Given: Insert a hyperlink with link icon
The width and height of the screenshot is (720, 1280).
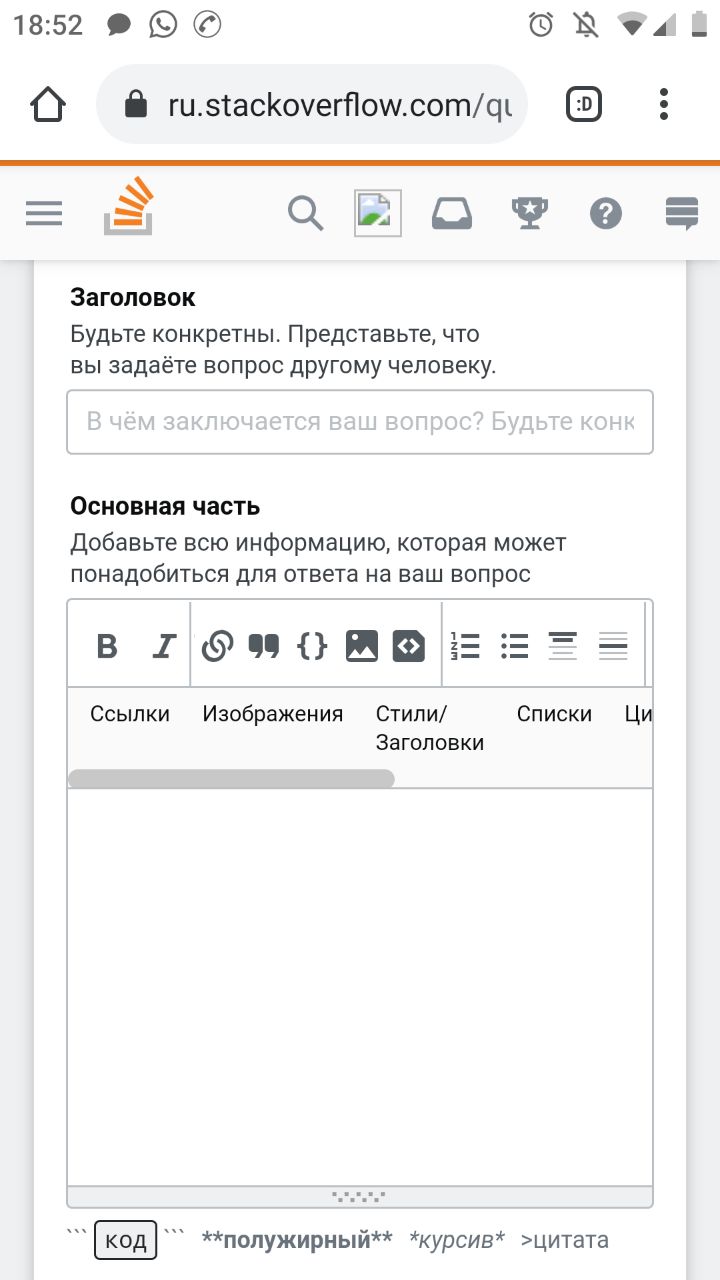Looking at the screenshot, I should 217,646.
